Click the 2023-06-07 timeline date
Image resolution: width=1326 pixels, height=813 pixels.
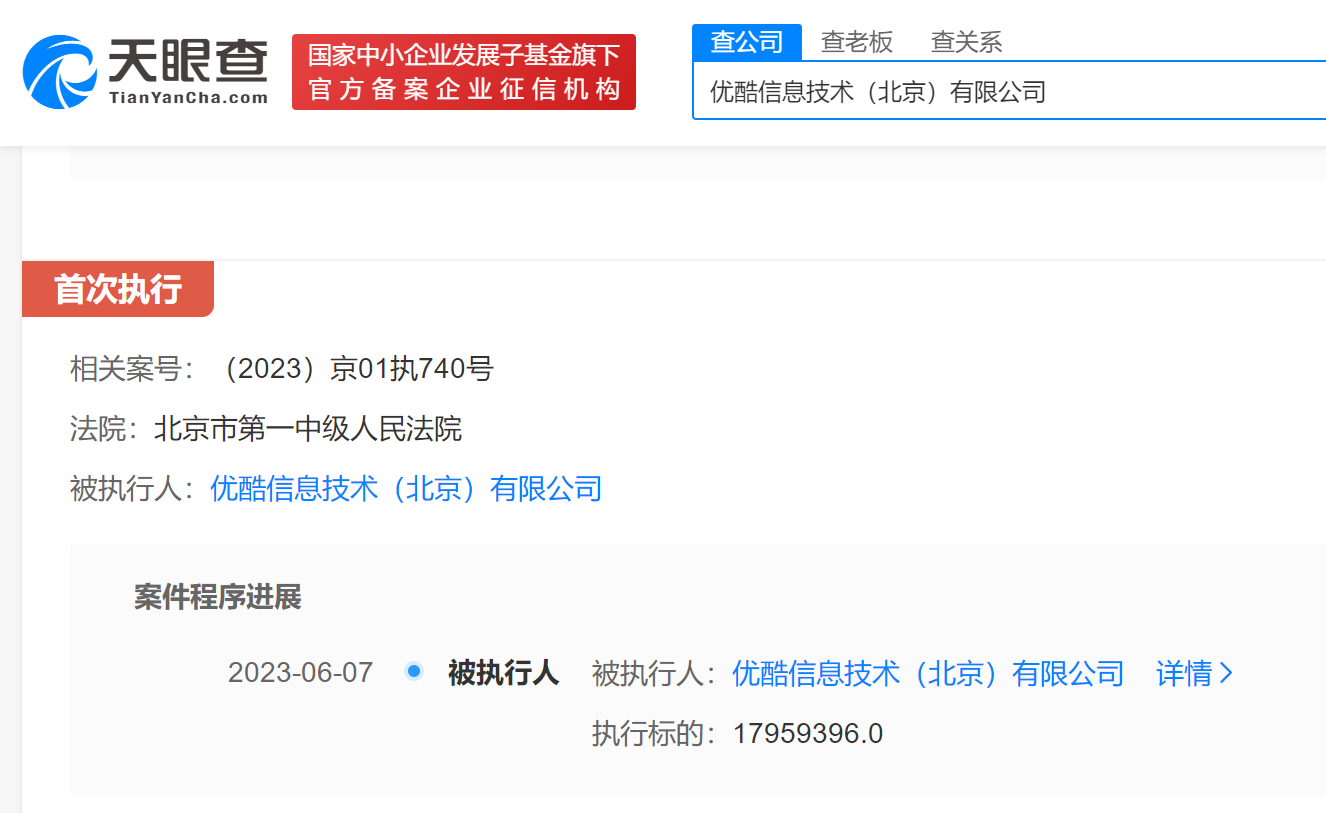pyautogui.click(x=301, y=673)
